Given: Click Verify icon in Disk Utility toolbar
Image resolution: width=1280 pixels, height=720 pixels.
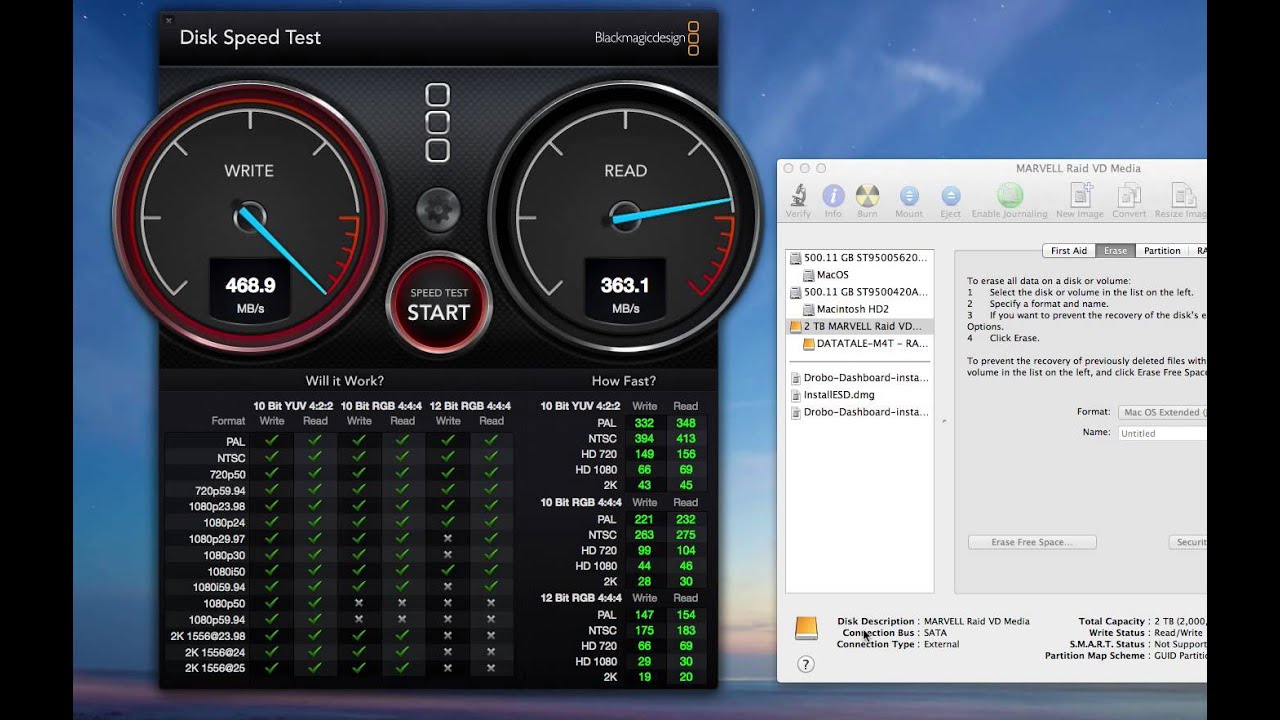Looking at the screenshot, I should [798, 200].
